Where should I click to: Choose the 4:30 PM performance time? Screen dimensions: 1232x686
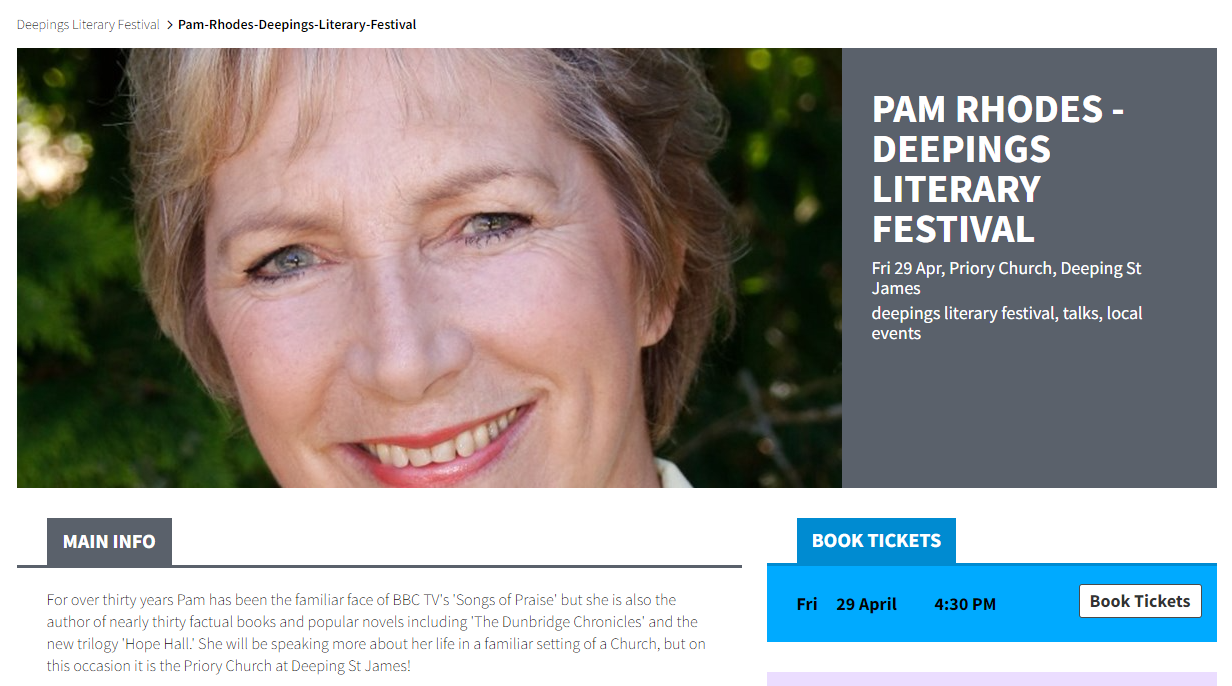965,604
